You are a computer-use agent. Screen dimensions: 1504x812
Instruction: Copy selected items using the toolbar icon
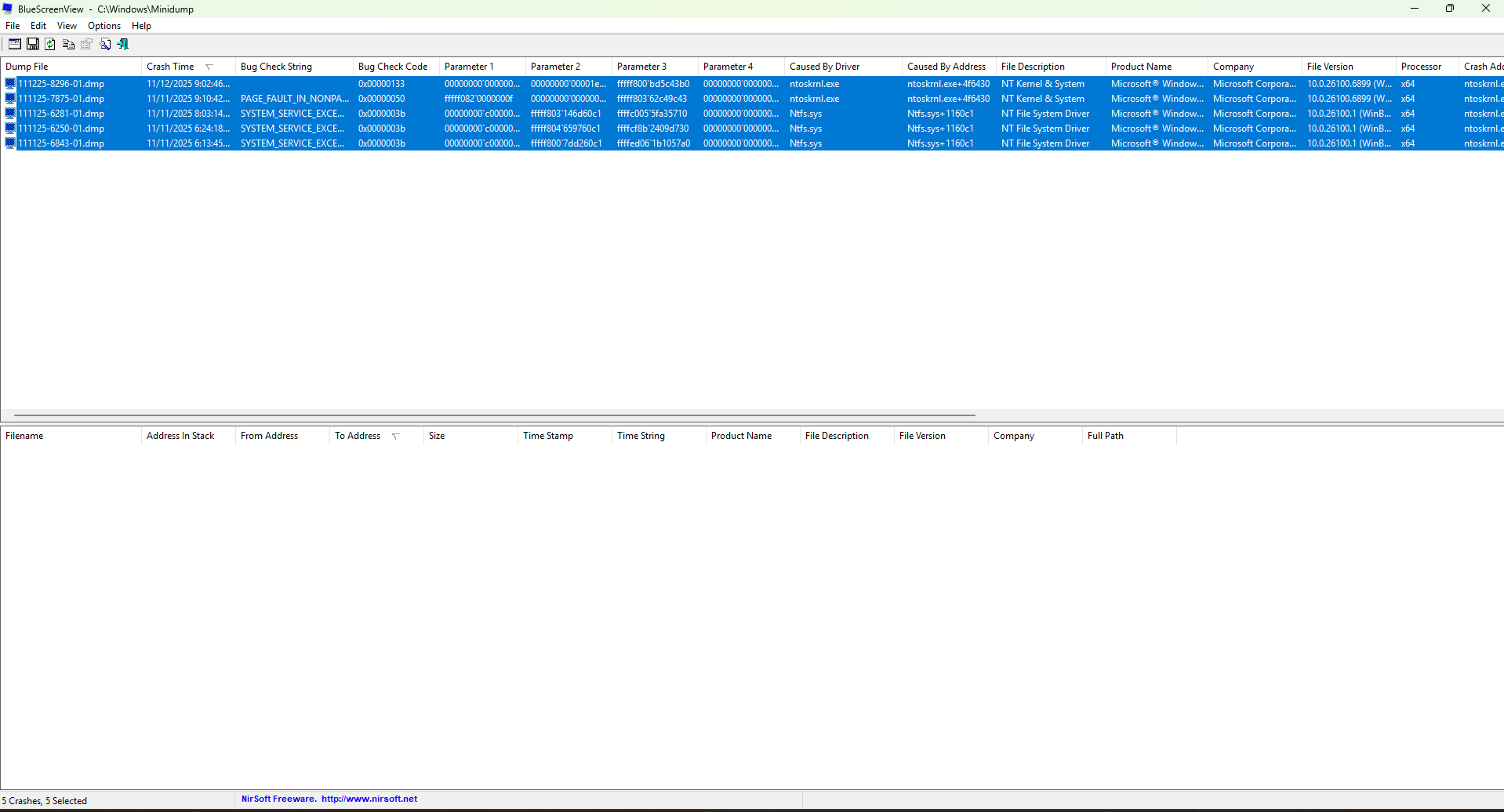tap(68, 45)
